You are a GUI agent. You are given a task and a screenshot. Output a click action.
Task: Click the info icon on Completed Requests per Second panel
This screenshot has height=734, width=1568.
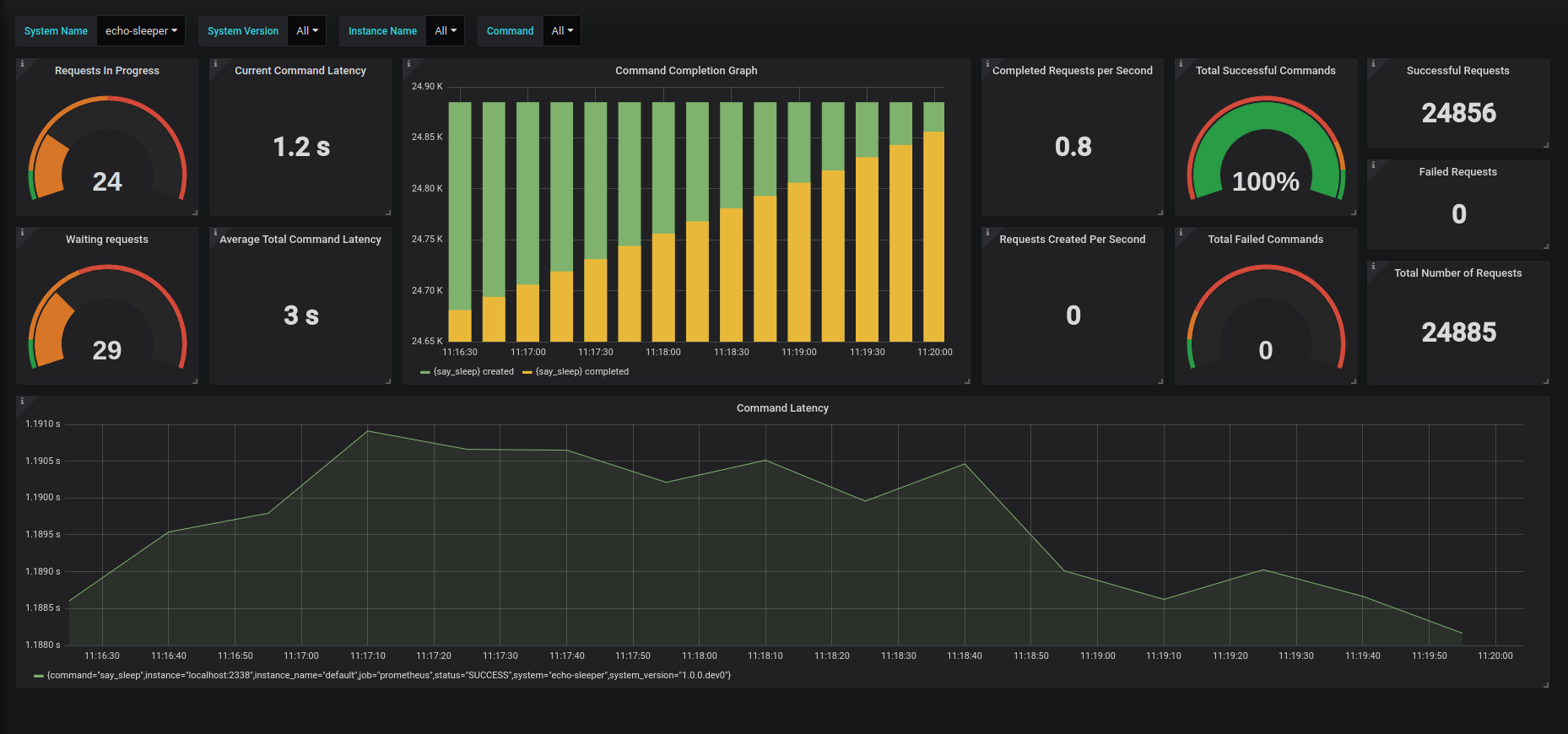tap(987, 64)
